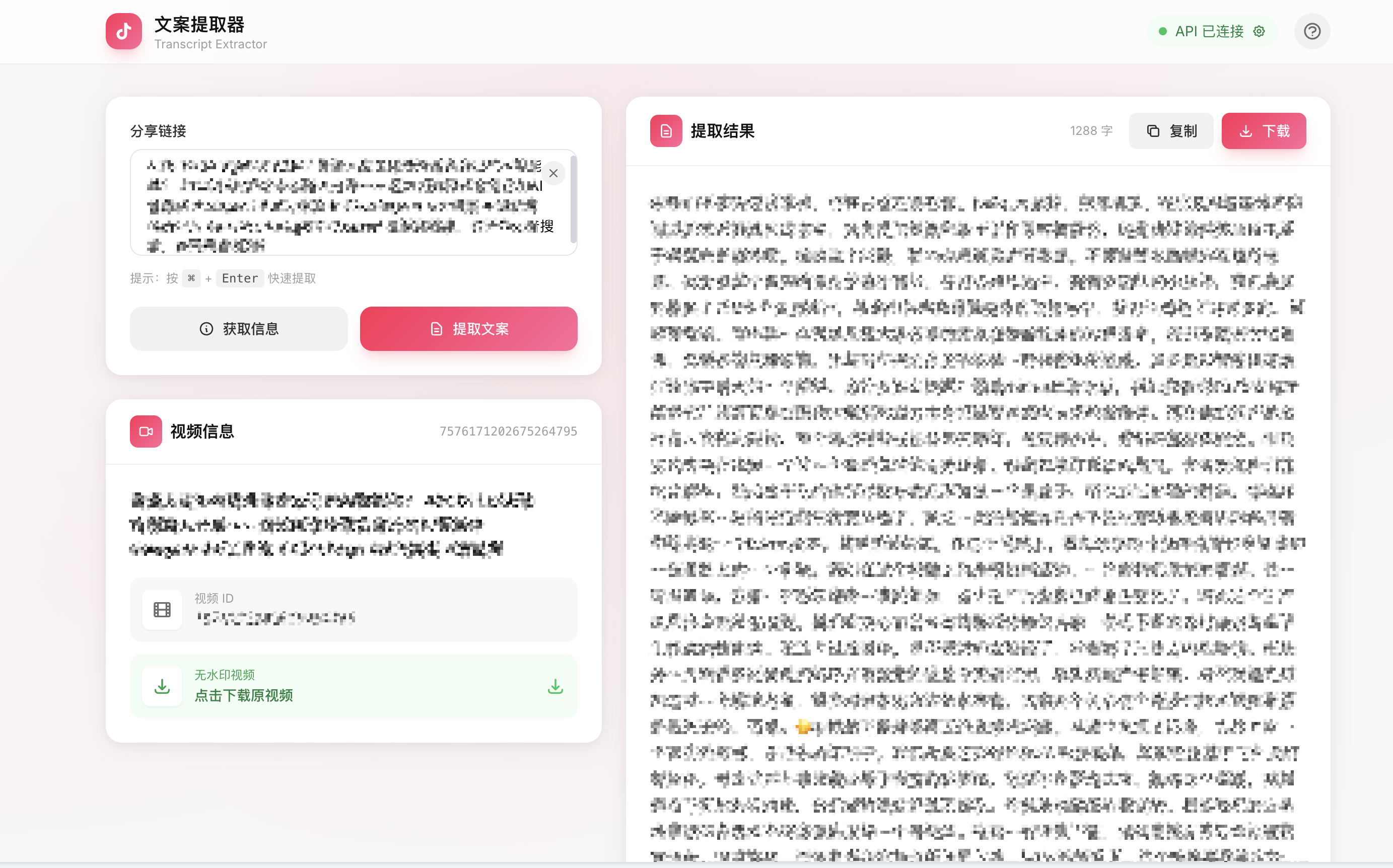Click the 视频信息 camera panel icon
The height and width of the screenshot is (868, 1393).
click(146, 431)
